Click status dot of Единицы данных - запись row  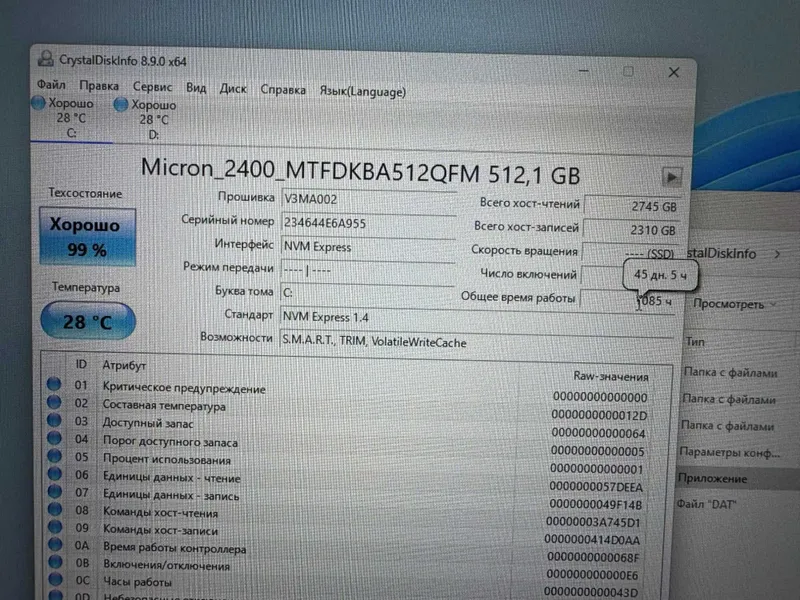coord(55,491)
